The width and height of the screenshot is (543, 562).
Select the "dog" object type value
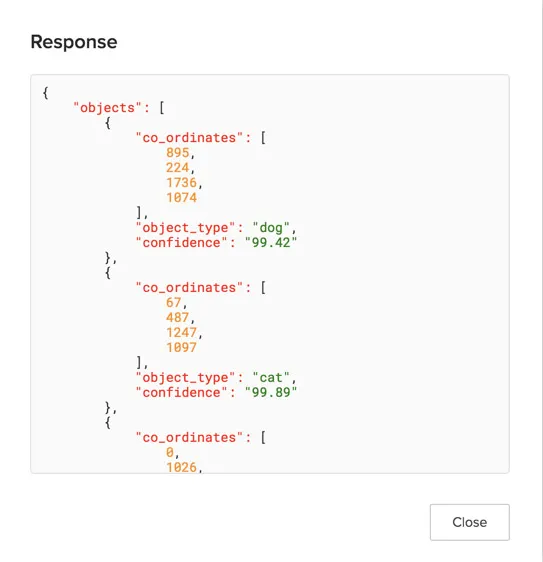pos(271,228)
